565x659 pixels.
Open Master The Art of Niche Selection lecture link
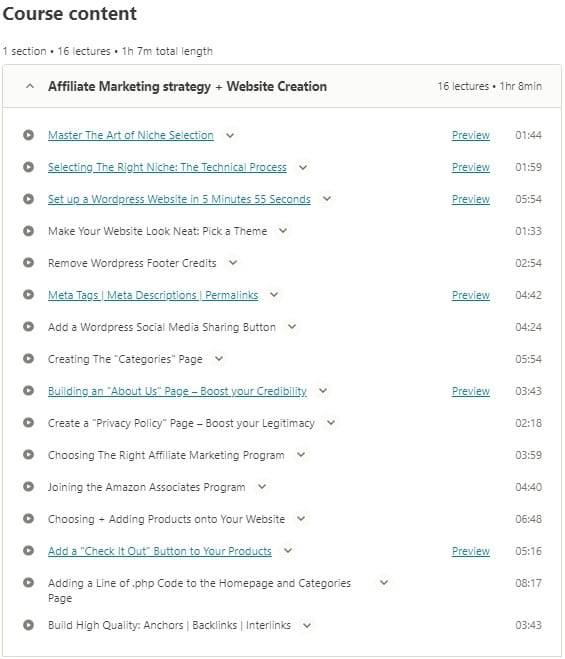[x=131, y=135]
